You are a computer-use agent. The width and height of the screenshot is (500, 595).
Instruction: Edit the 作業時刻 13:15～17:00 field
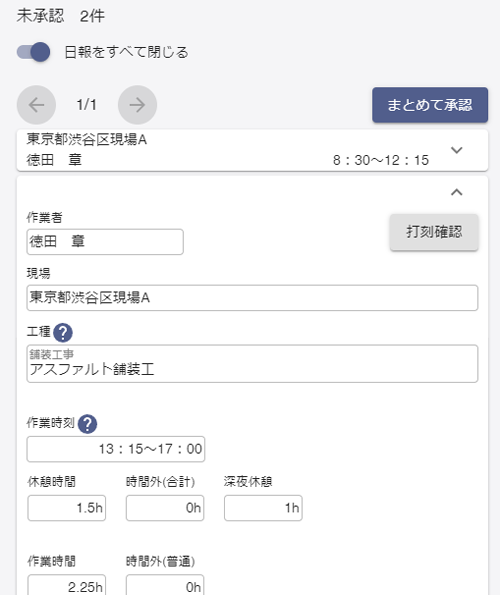[x=116, y=449]
